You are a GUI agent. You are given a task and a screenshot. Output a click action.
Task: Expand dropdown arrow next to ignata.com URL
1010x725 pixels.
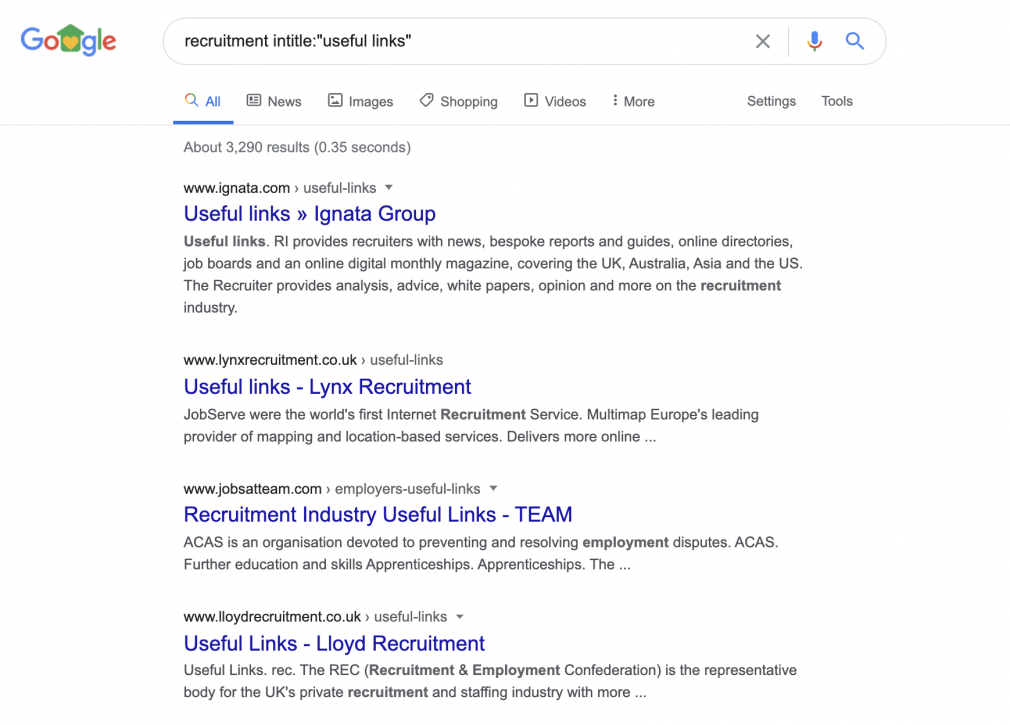click(388, 188)
